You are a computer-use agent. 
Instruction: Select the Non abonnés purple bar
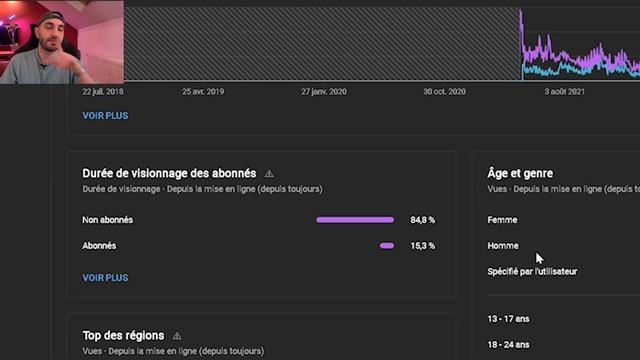(355, 220)
